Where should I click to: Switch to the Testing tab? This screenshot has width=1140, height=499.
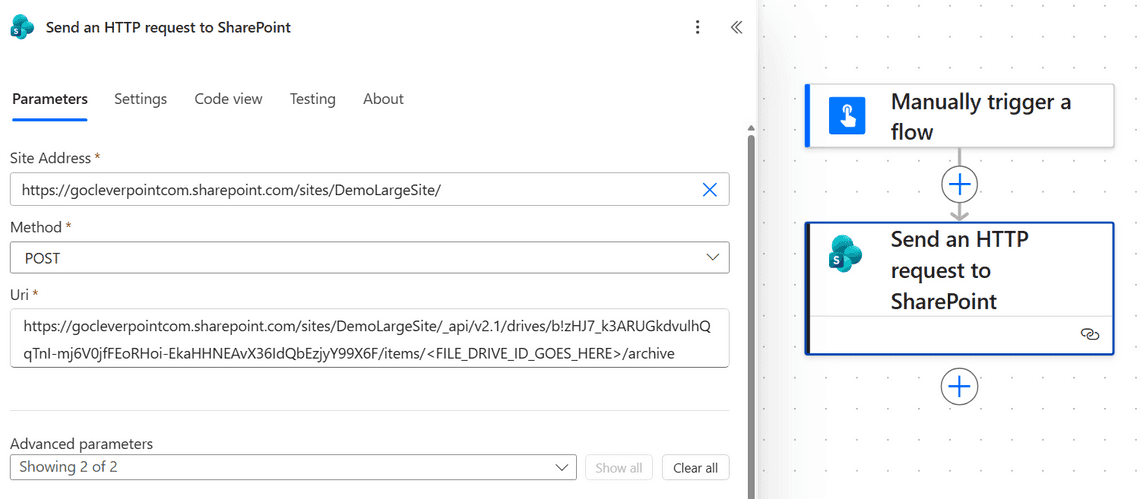point(313,99)
